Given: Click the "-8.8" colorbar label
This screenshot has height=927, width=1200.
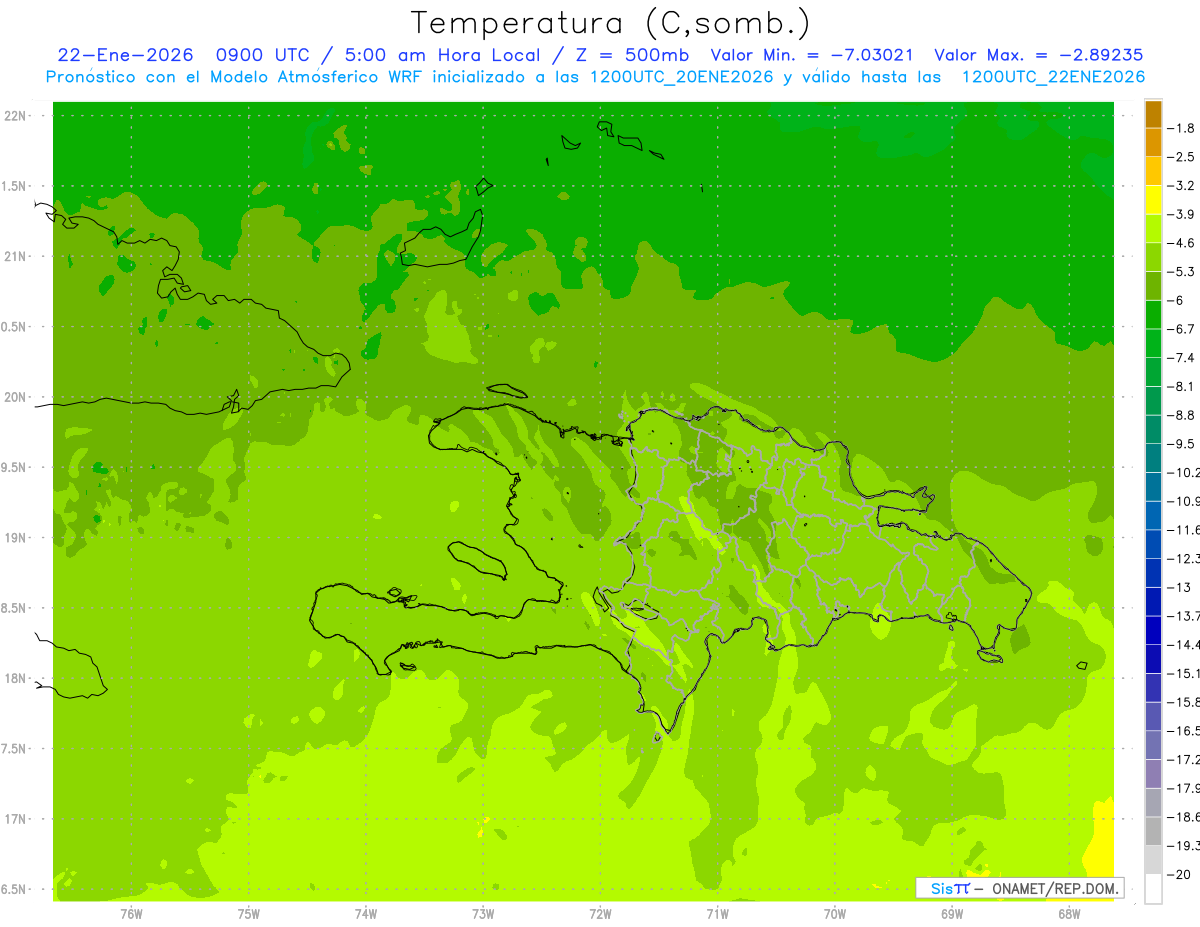Looking at the screenshot, I should point(1181,415).
